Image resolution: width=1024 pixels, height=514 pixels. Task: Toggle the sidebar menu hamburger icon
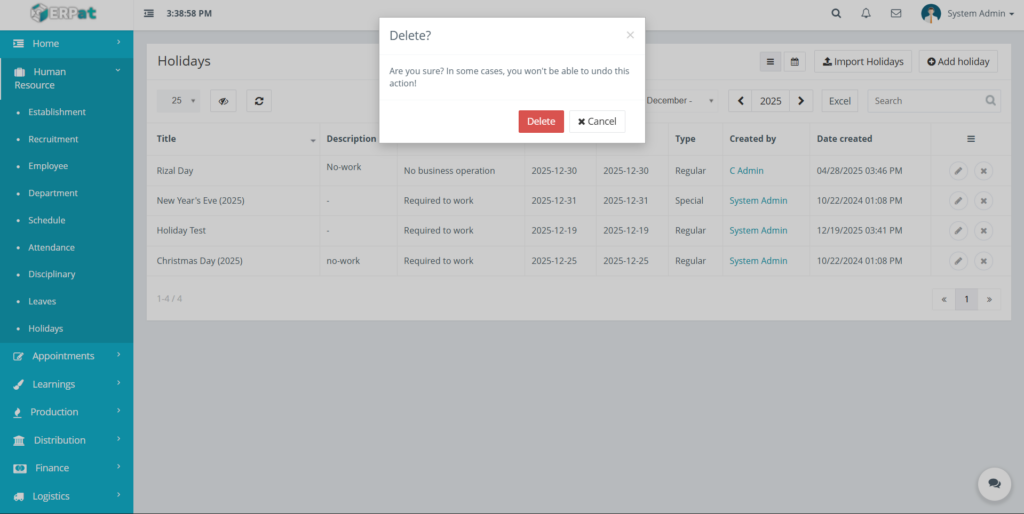(x=149, y=14)
